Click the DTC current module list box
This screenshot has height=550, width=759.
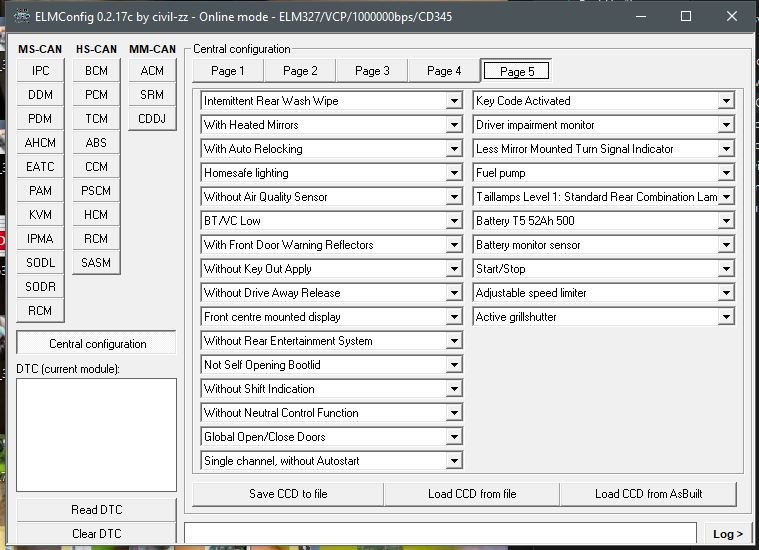(x=96, y=435)
